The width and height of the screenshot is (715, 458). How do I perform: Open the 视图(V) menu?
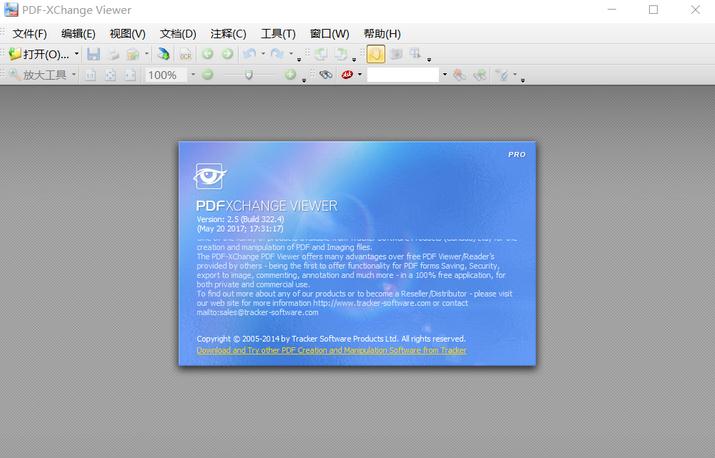tap(127, 34)
